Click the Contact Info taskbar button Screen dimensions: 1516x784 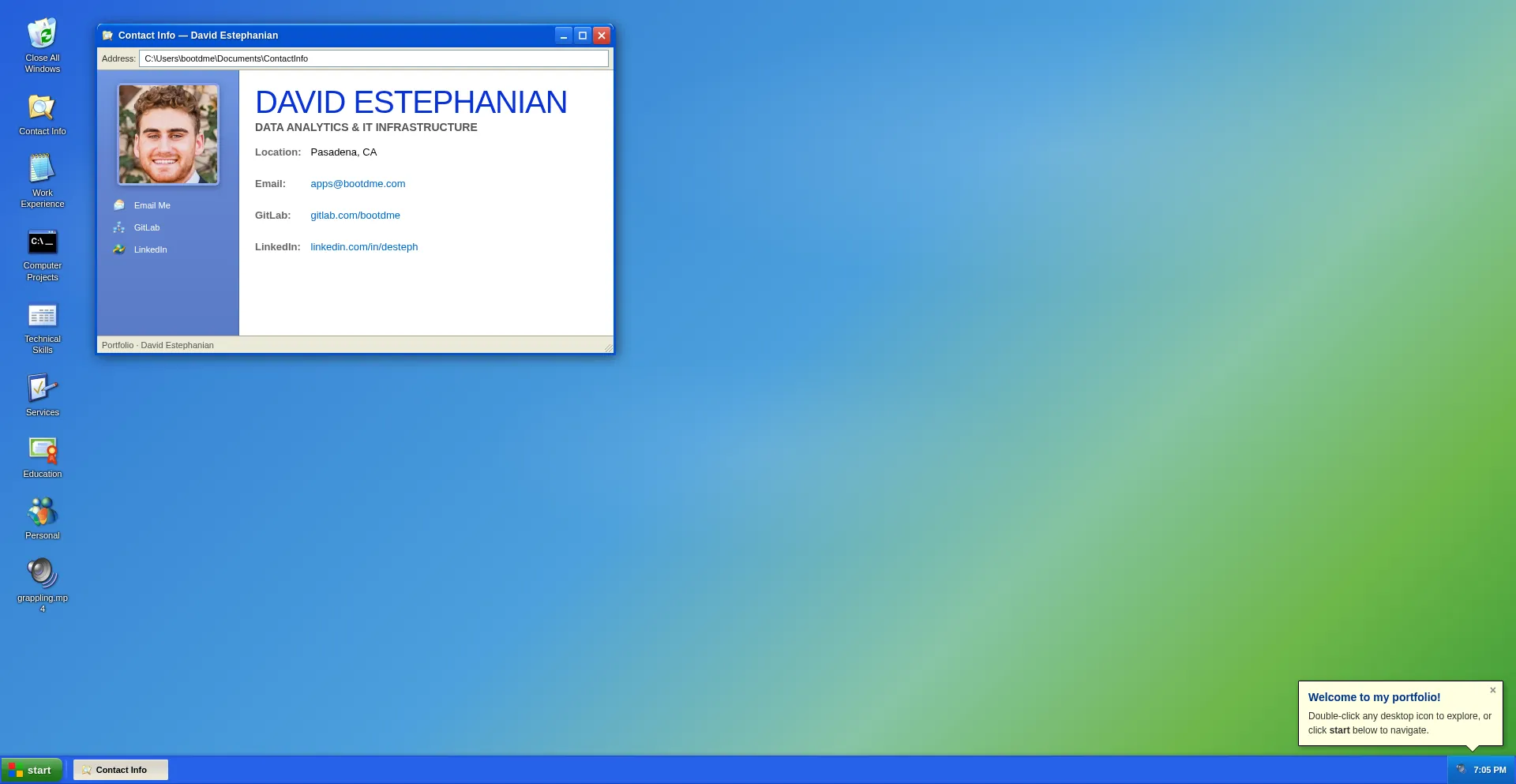(121, 770)
